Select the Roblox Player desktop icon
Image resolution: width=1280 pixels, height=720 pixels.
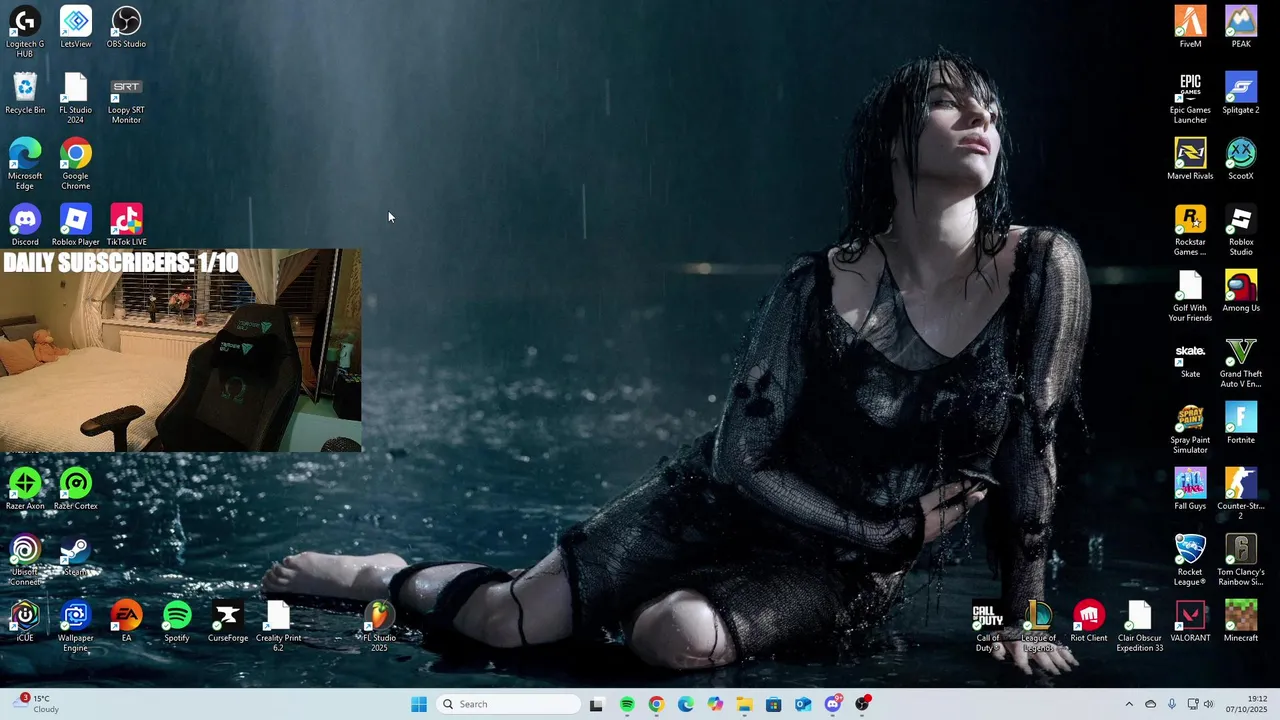click(x=76, y=226)
